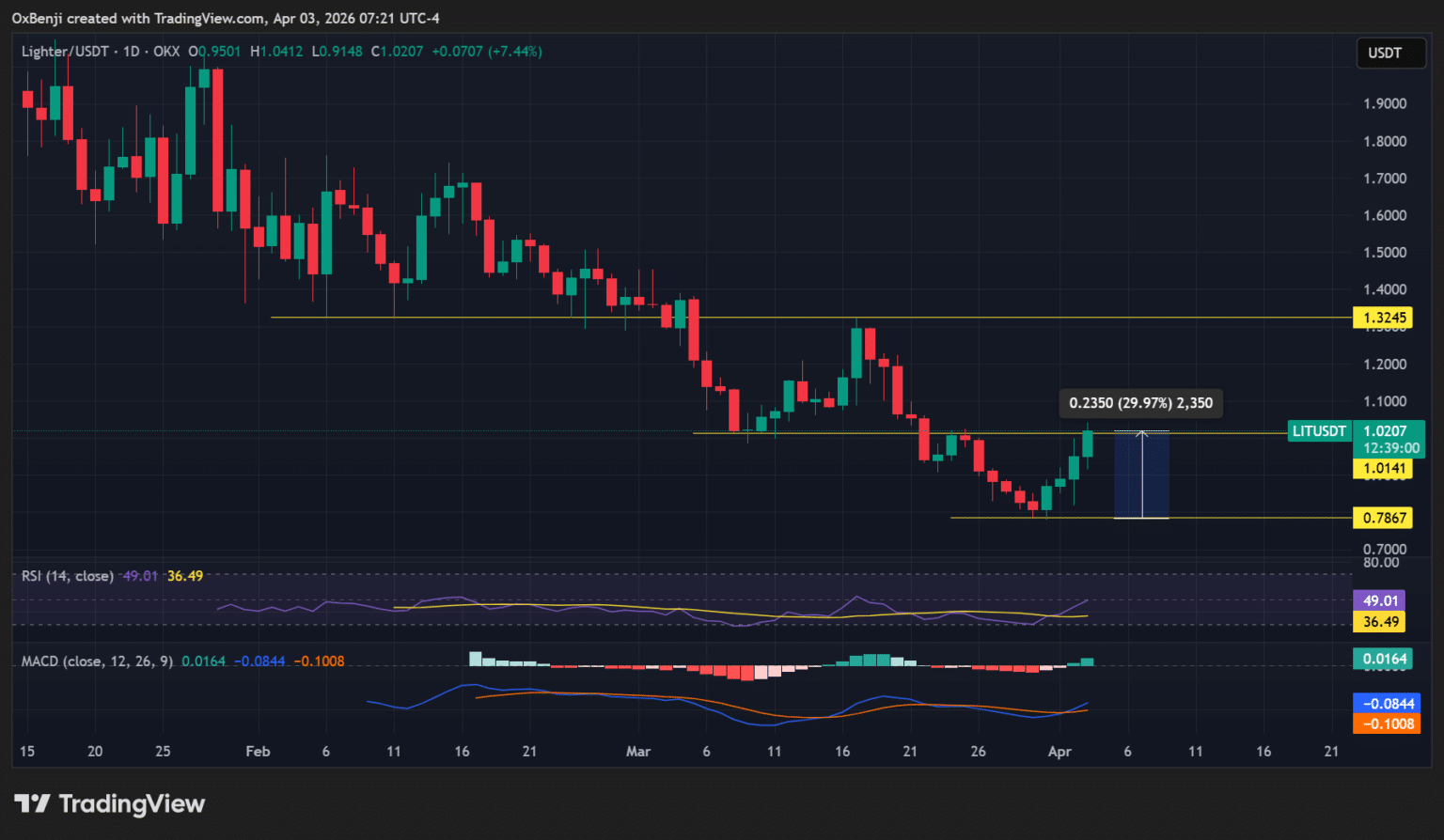The image size is (1444, 840).
Task: Click the 0.7867 support price label
Action: [1383, 518]
